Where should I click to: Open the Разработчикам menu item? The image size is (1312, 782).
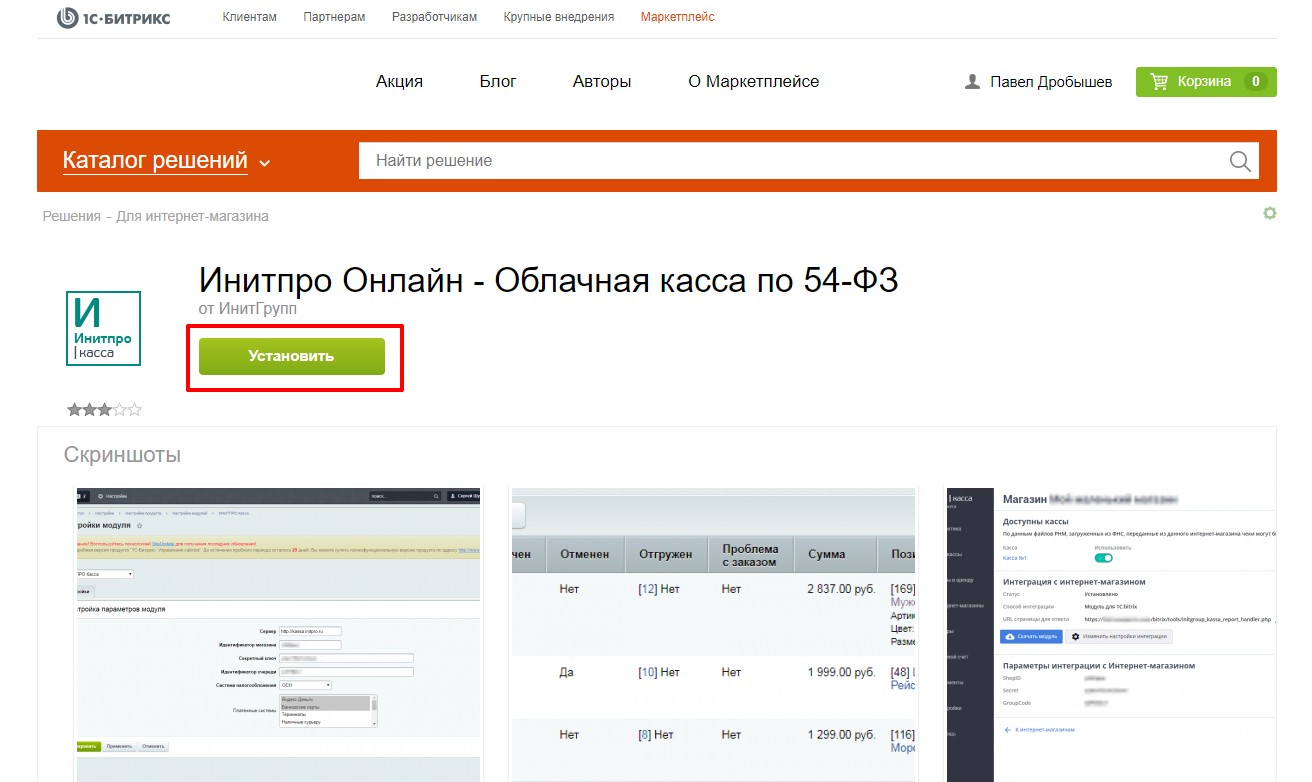tap(434, 17)
